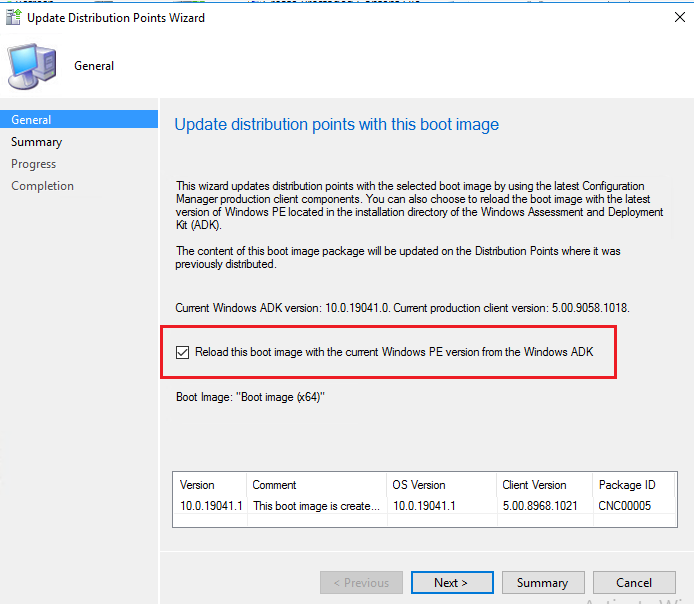The image size is (694, 604).
Task: Cancel the wizard
Action: click(x=634, y=582)
